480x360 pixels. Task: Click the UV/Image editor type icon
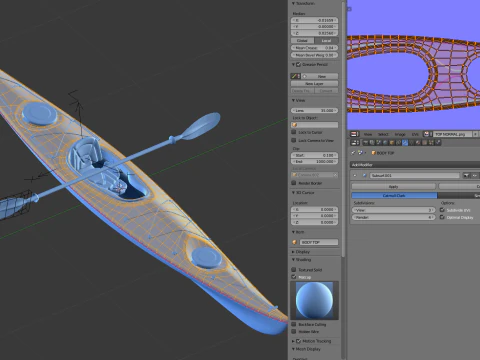point(355,134)
